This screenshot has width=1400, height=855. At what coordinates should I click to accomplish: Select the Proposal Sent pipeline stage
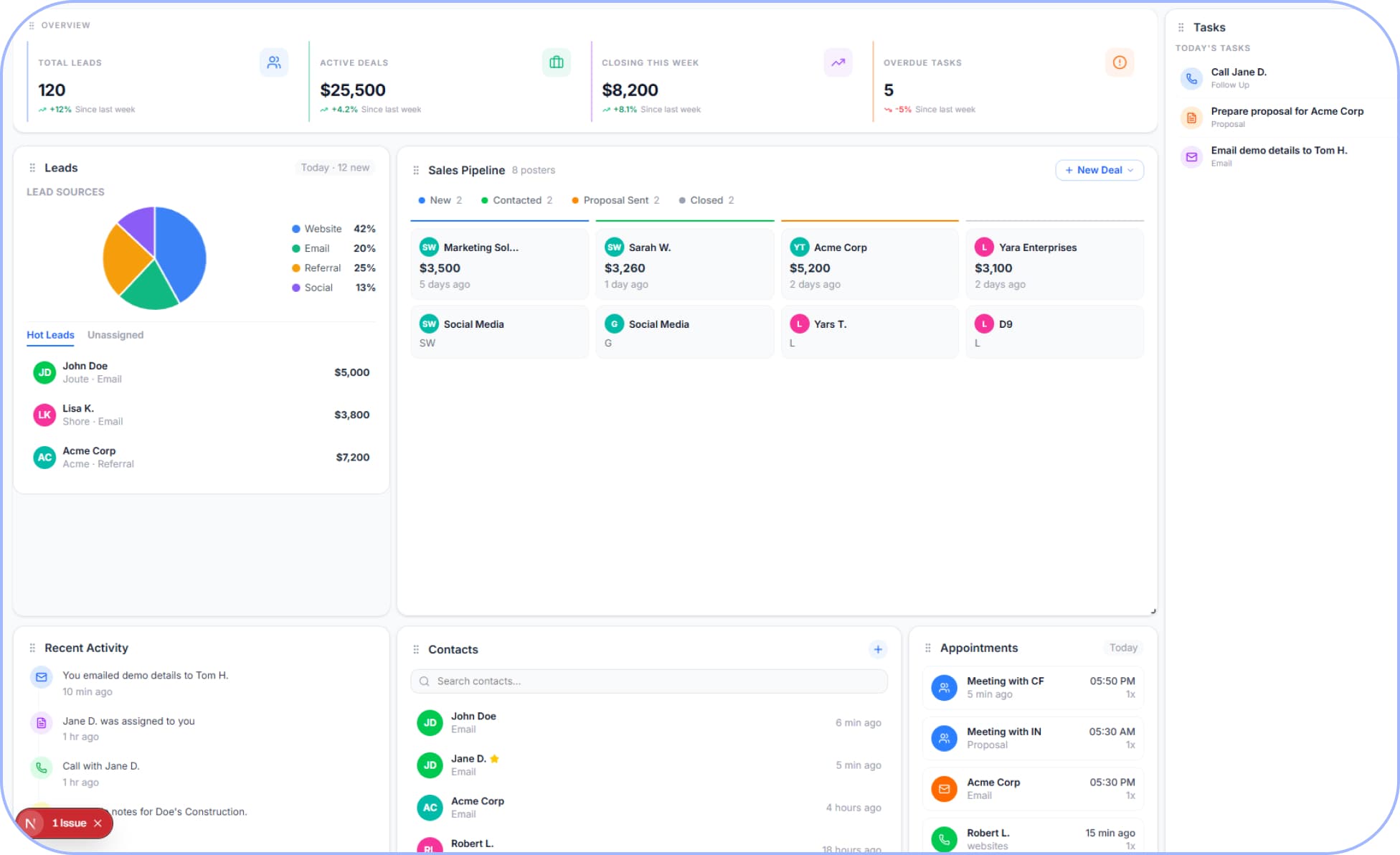pos(615,200)
